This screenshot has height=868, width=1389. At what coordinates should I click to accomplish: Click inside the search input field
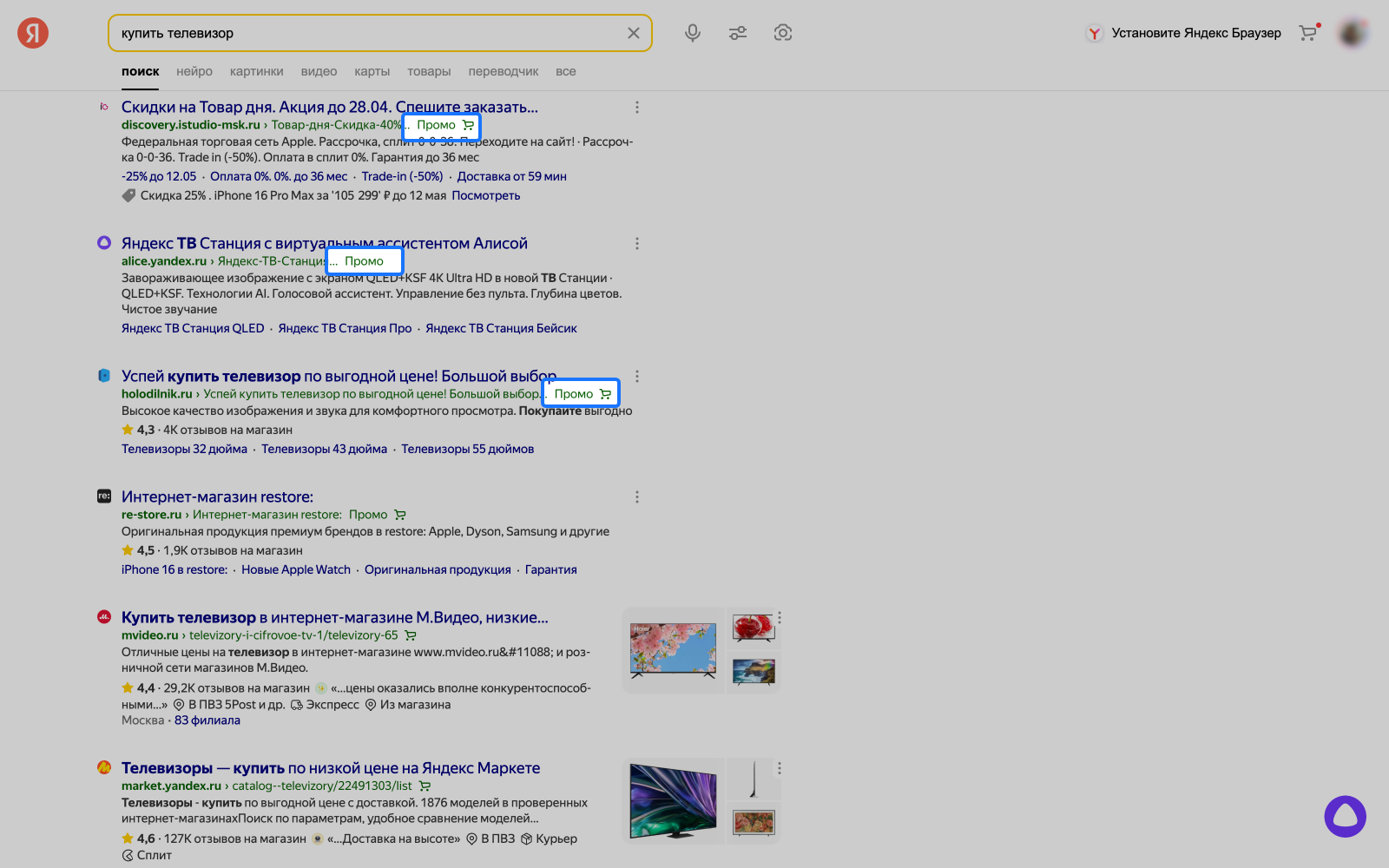[x=365, y=33]
